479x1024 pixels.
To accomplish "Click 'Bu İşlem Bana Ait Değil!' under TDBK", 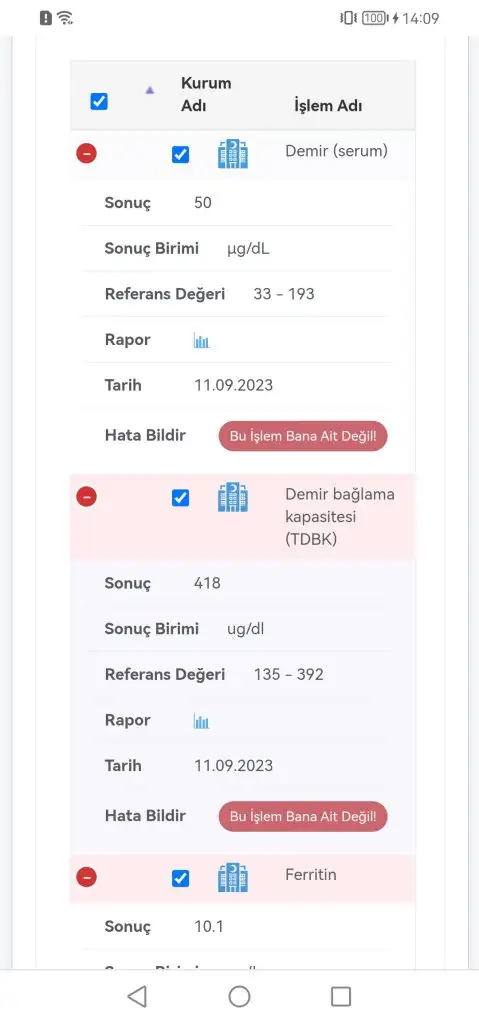I will coord(303,816).
